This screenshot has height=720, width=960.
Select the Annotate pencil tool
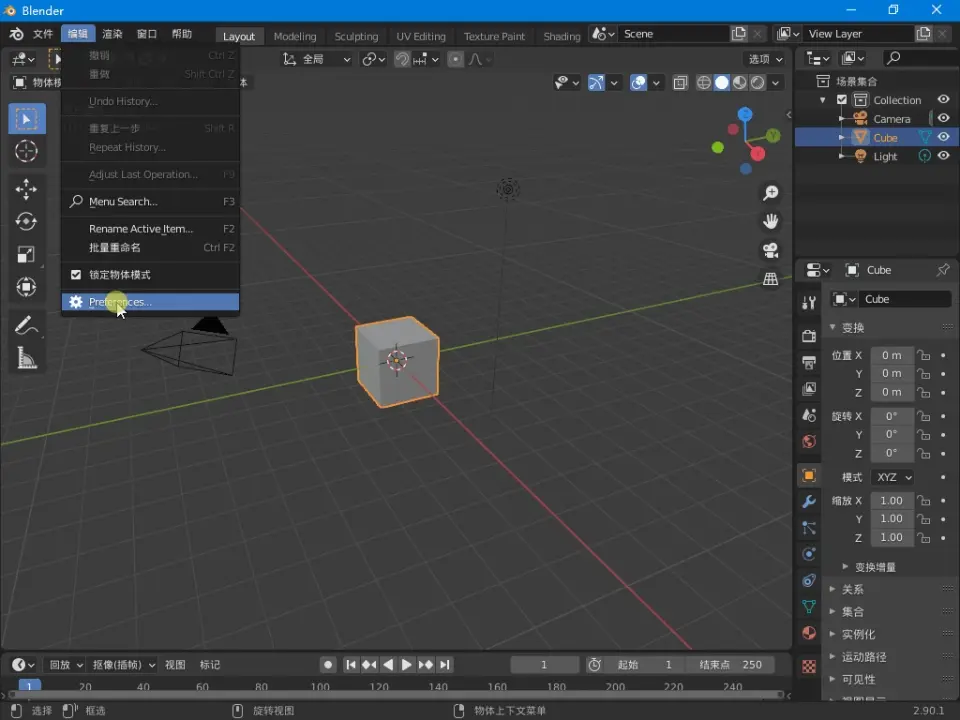pyautogui.click(x=27, y=325)
